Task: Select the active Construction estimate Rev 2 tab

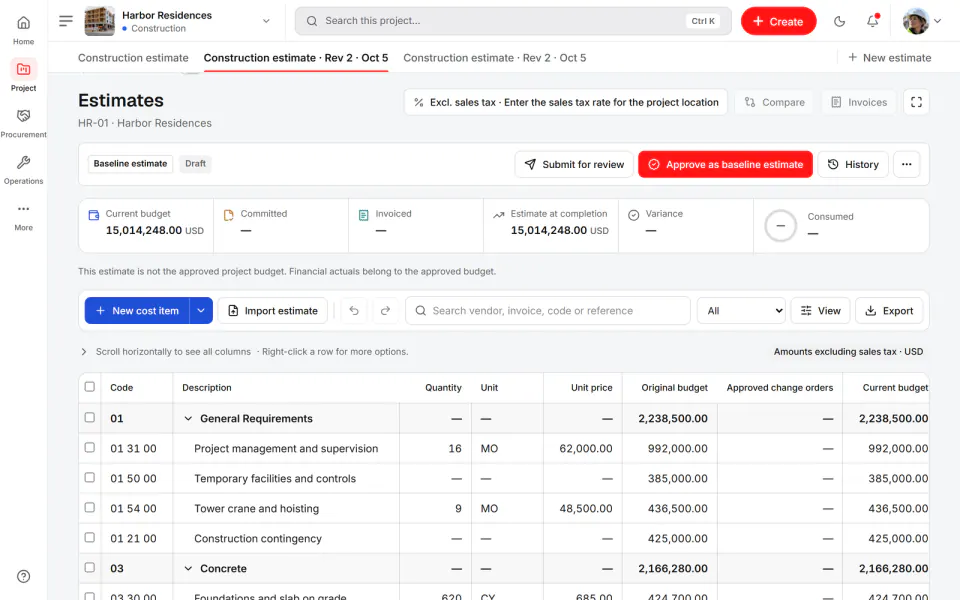Action: pos(296,58)
